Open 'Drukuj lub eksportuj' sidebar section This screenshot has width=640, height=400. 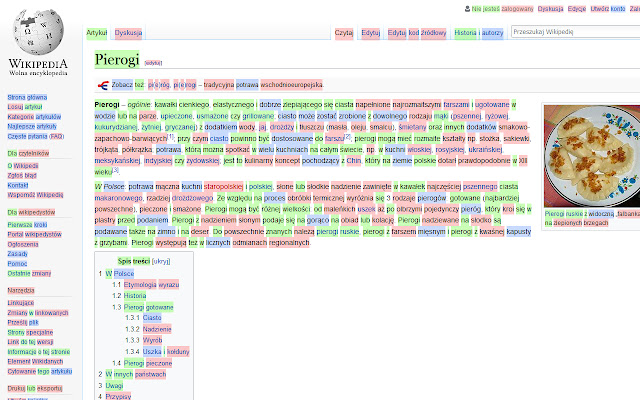(35, 389)
